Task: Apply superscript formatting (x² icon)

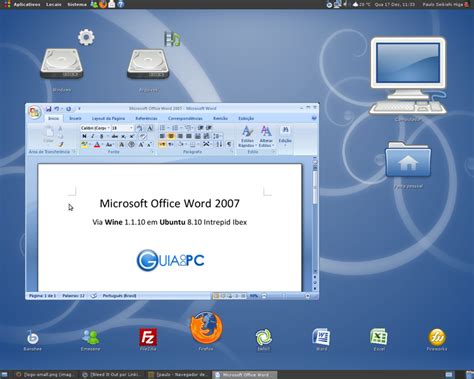Action: coord(132,136)
